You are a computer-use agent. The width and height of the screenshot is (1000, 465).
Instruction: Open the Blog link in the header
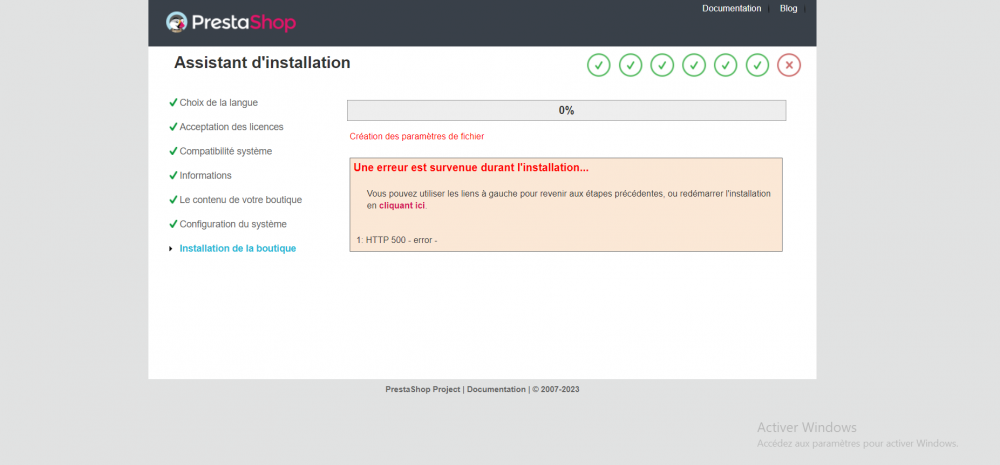788,8
